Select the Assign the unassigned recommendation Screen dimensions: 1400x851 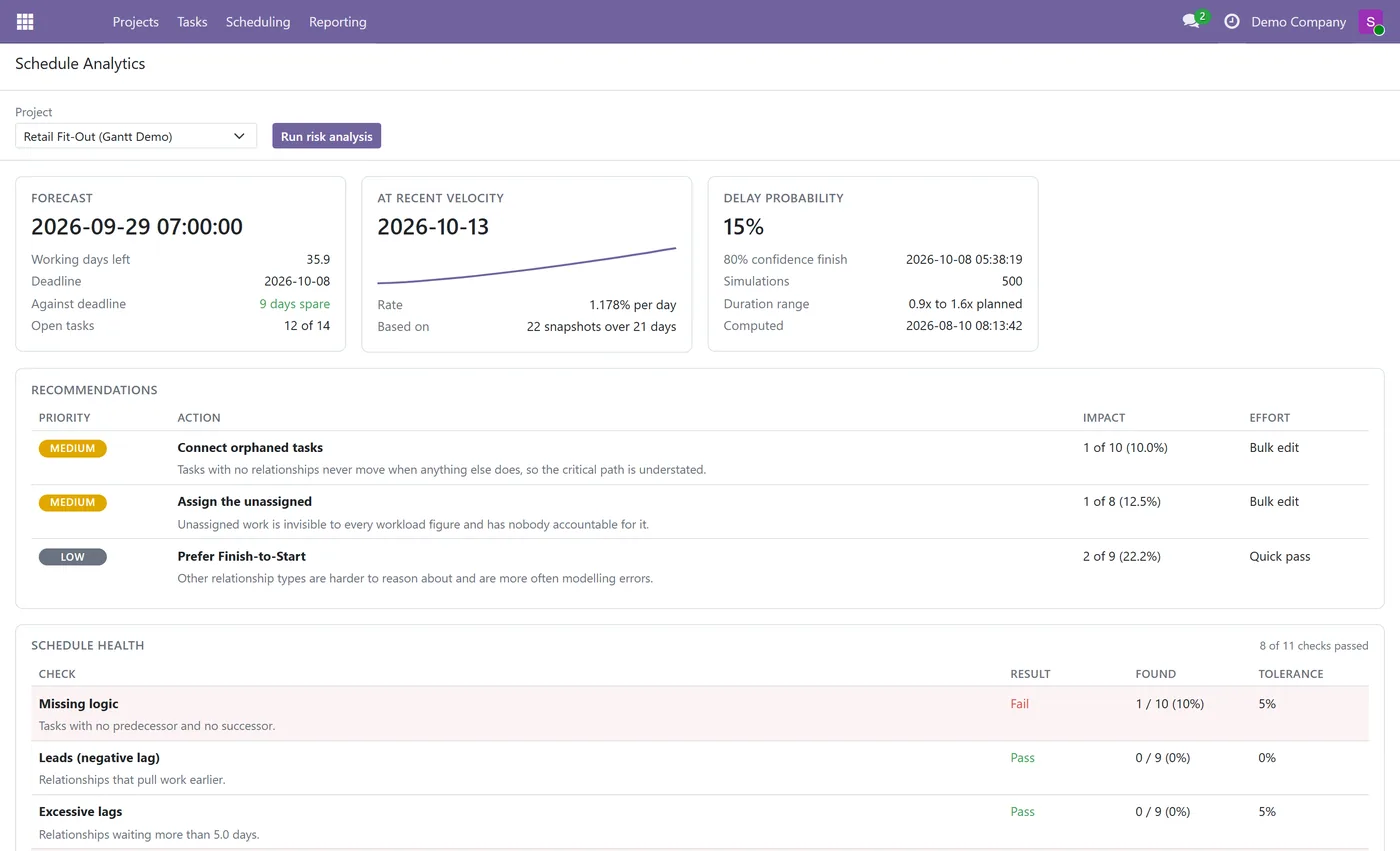coord(245,502)
